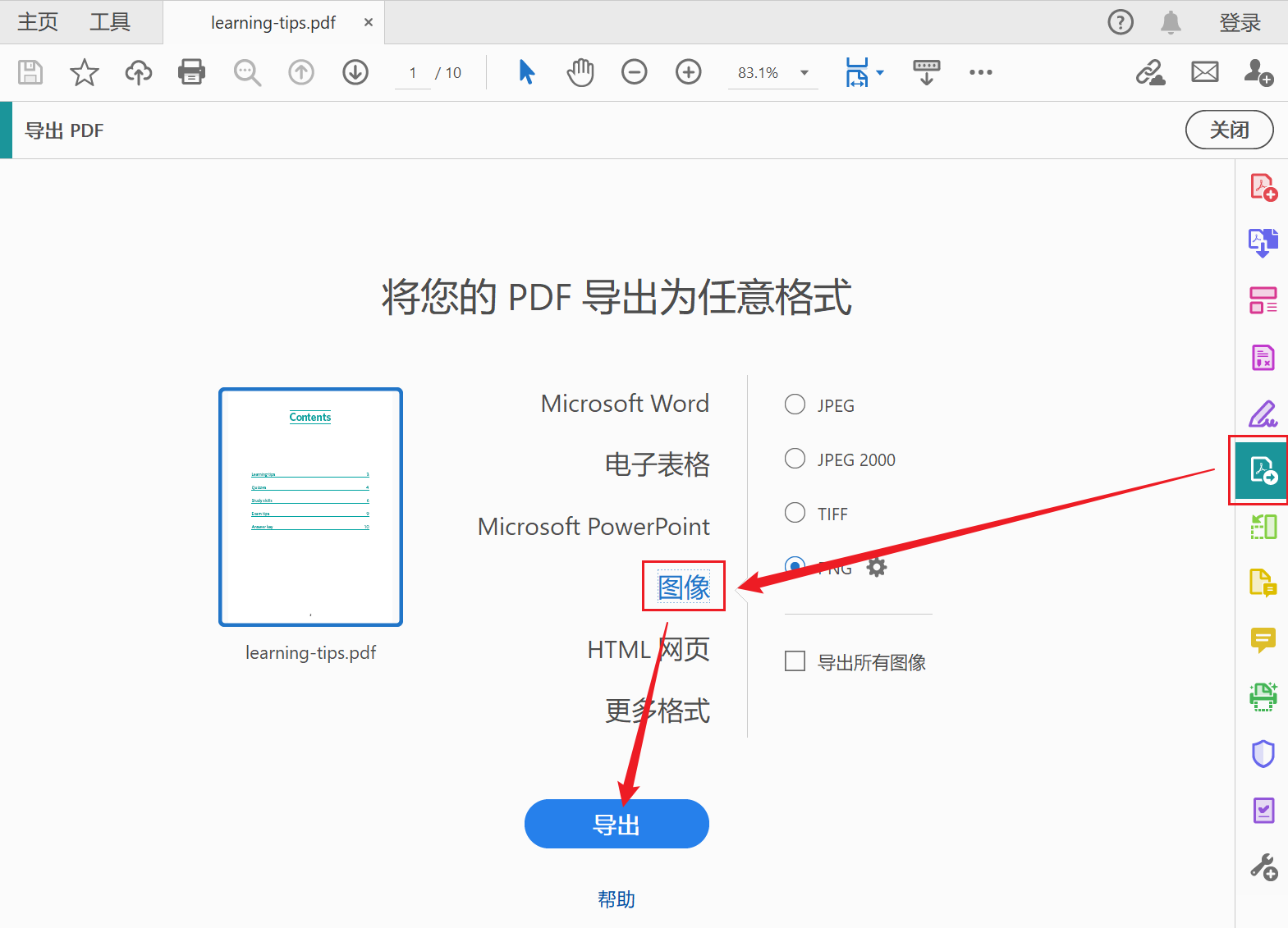Open Fill & Sign tool in sidebar
The width and height of the screenshot is (1288, 928).
point(1263,414)
